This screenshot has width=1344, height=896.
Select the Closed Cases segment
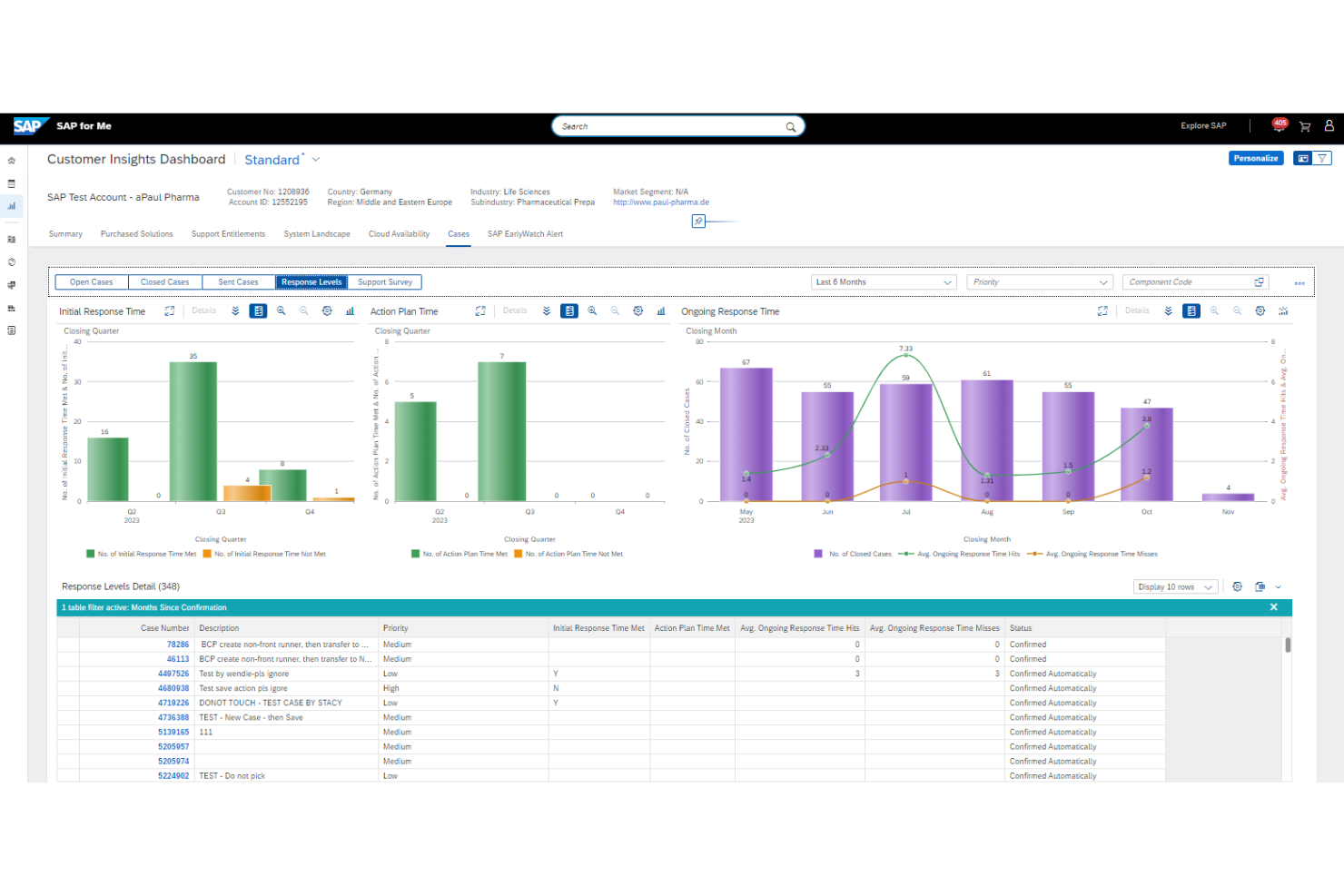click(x=165, y=282)
